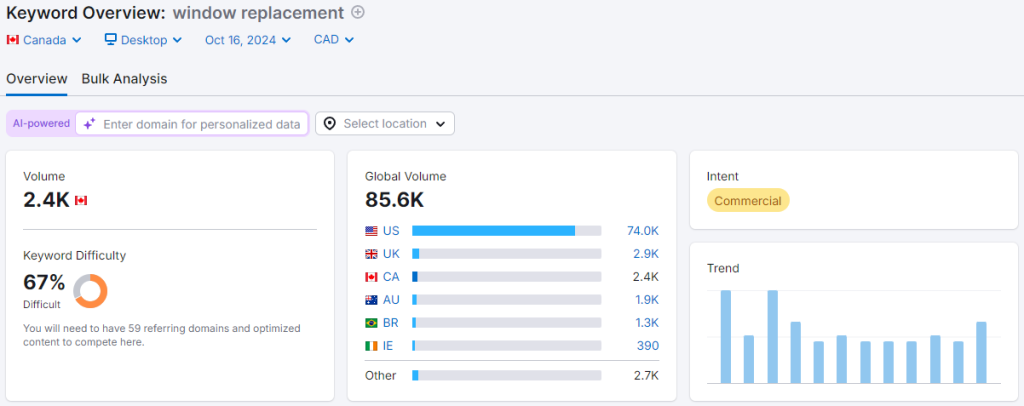Click the Commercial intent badge
1024x406 pixels.
click(x=748, y=201)
